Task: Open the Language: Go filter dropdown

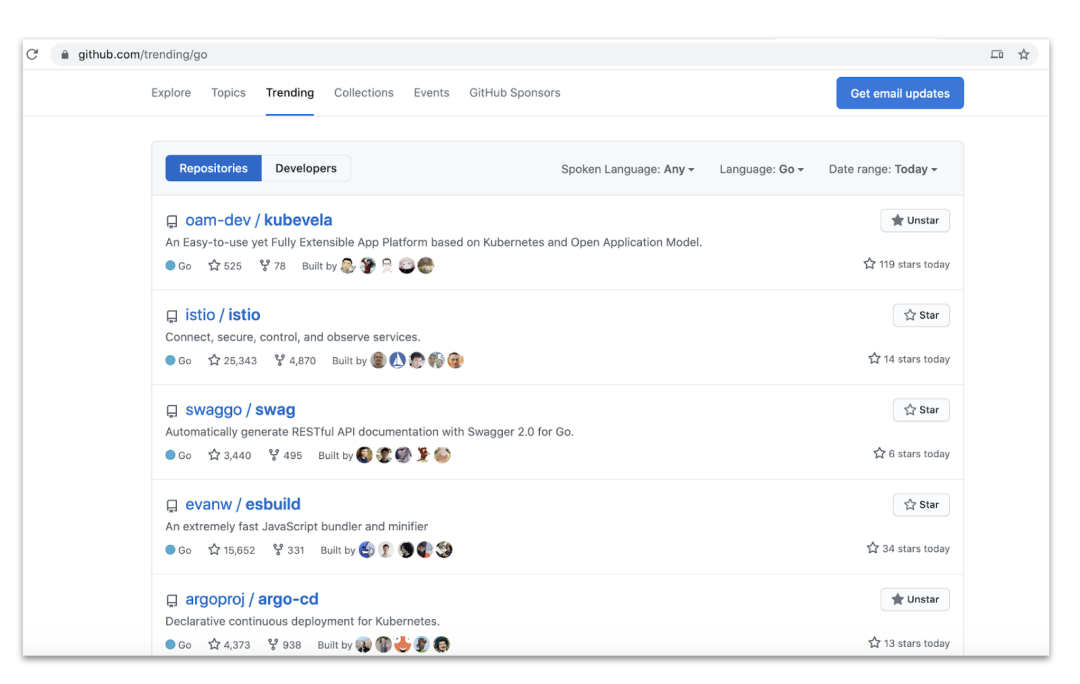Action: coord(761,169)
